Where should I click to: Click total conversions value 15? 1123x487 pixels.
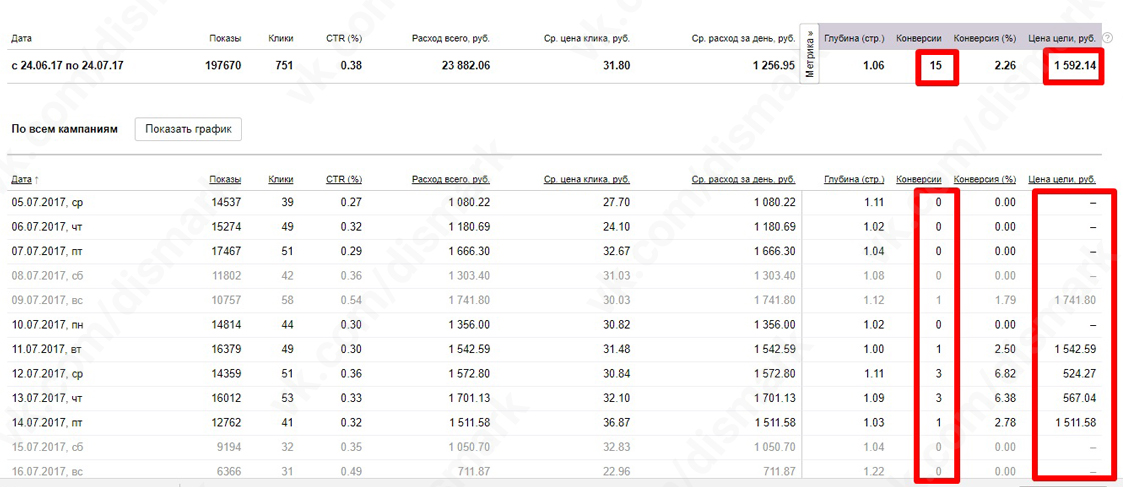pos(937,66)
